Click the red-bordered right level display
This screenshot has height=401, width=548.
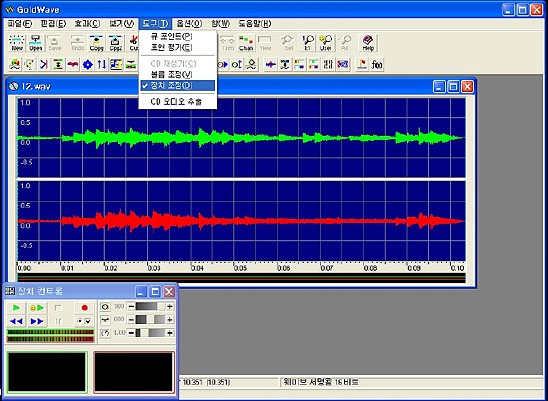point(134,372)
